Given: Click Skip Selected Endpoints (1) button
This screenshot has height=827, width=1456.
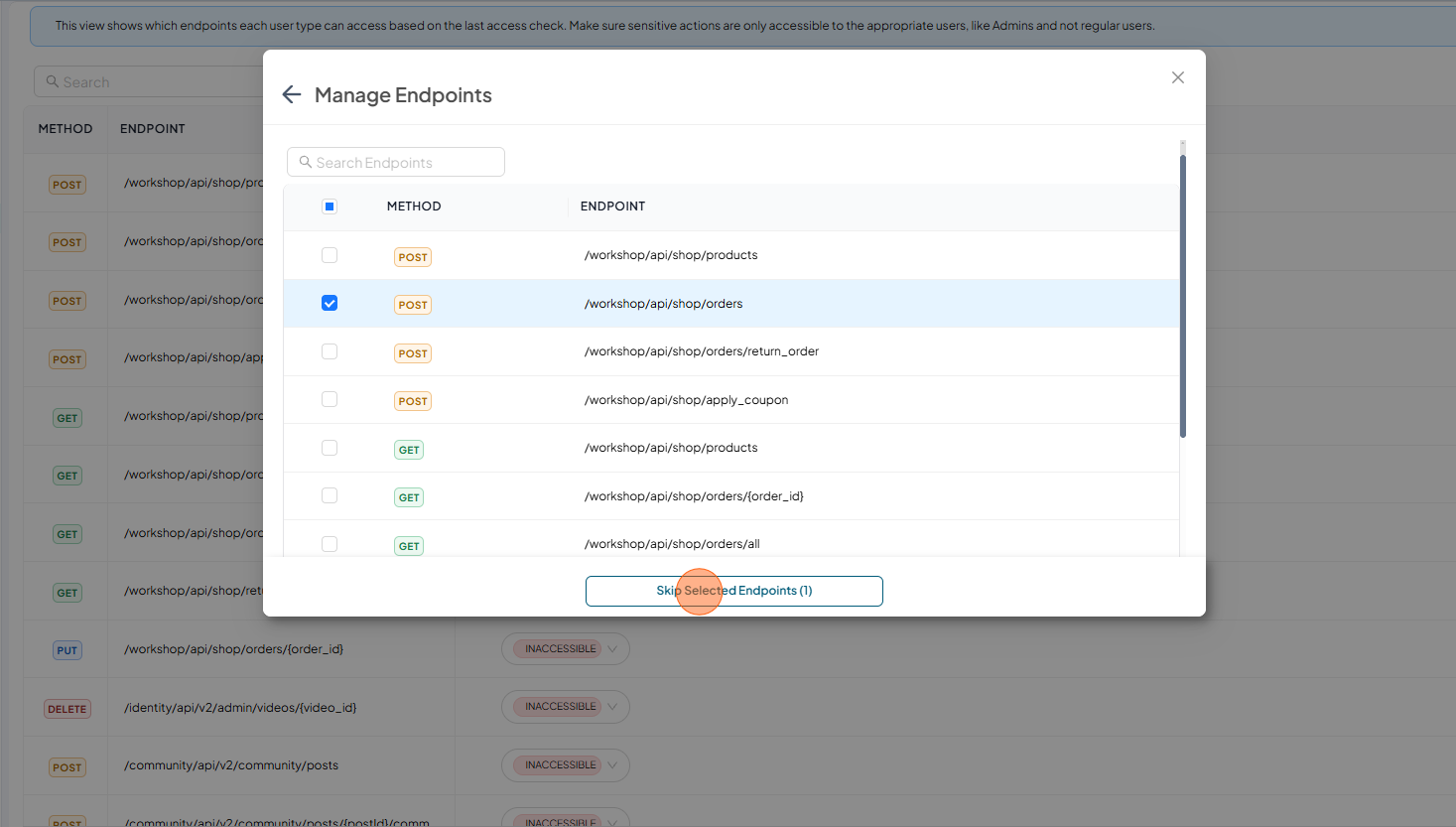Looking at the screenshot, I should pyautogui.click(x=734, y=591).
